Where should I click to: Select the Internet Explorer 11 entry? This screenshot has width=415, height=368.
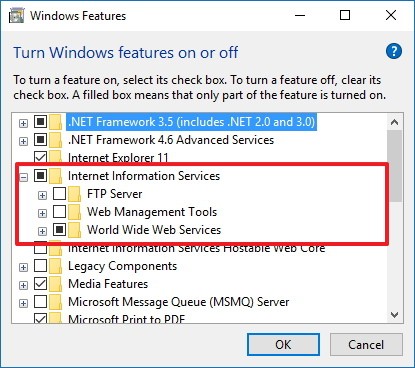pos(118,158)
